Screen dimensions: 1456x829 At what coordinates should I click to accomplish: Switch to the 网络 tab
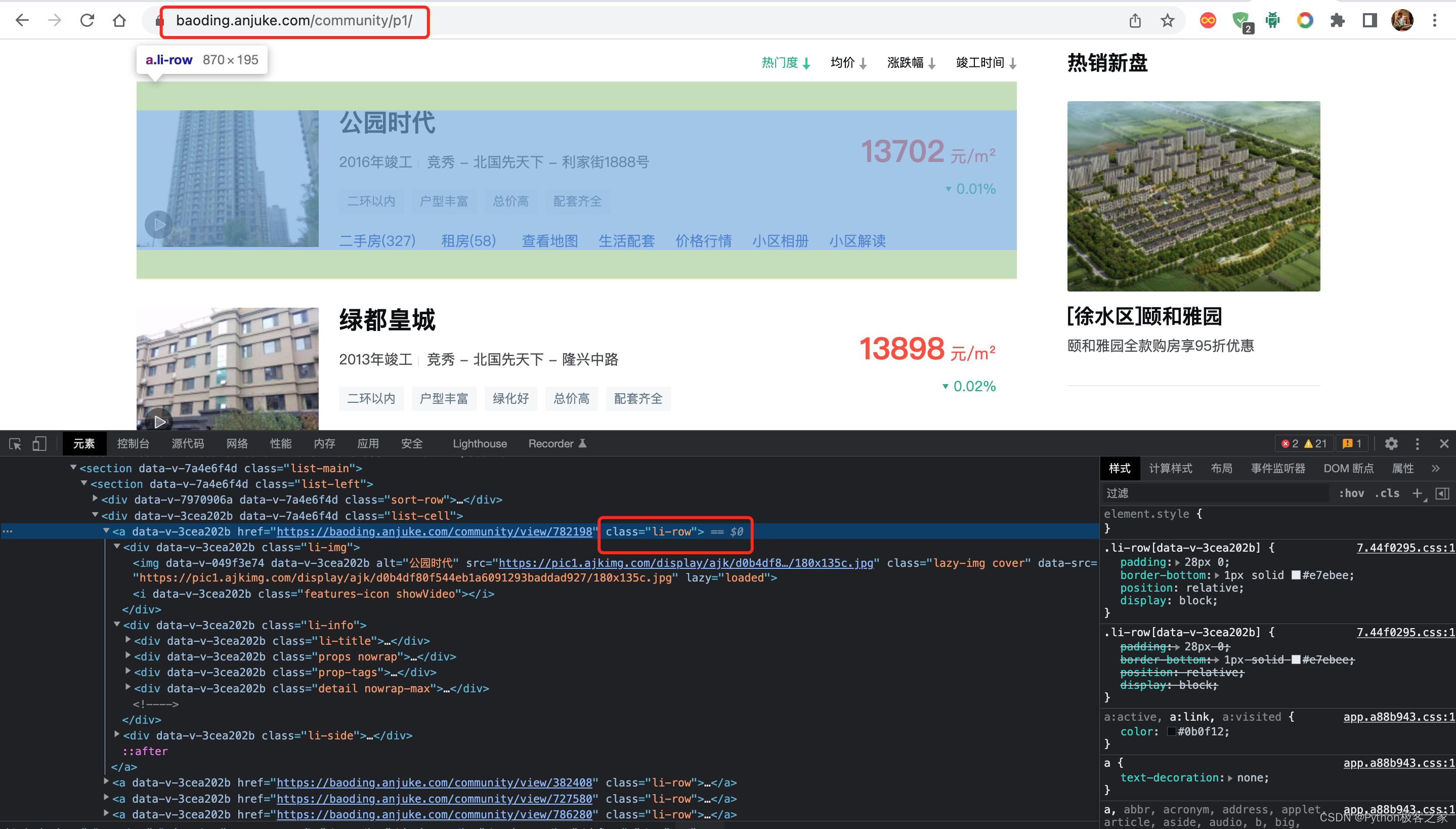click(x=237, y=443)
